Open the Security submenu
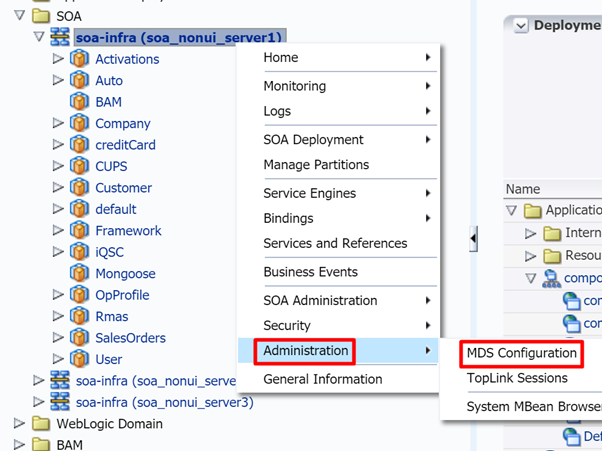 coord(338,325)
